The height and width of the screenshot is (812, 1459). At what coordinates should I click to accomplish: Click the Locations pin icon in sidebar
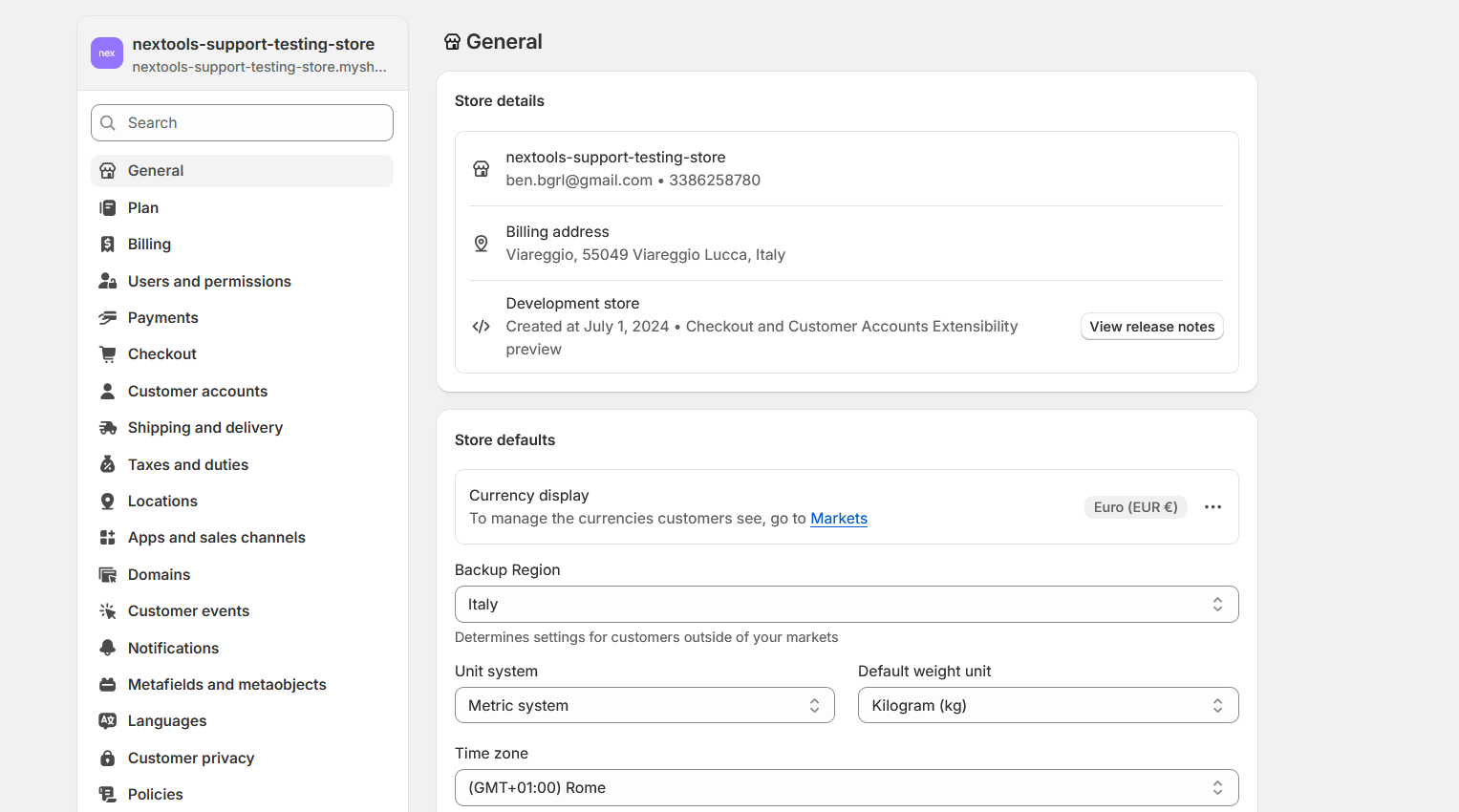(107, 502)
